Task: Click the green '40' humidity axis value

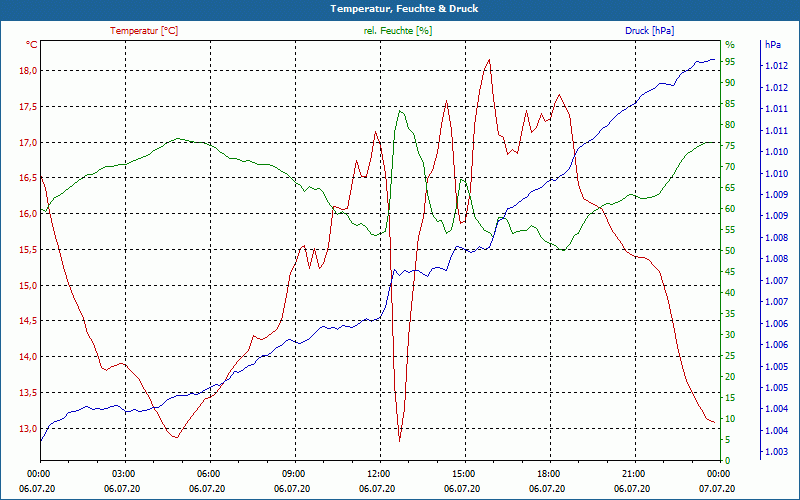Action: coord(730,293)
